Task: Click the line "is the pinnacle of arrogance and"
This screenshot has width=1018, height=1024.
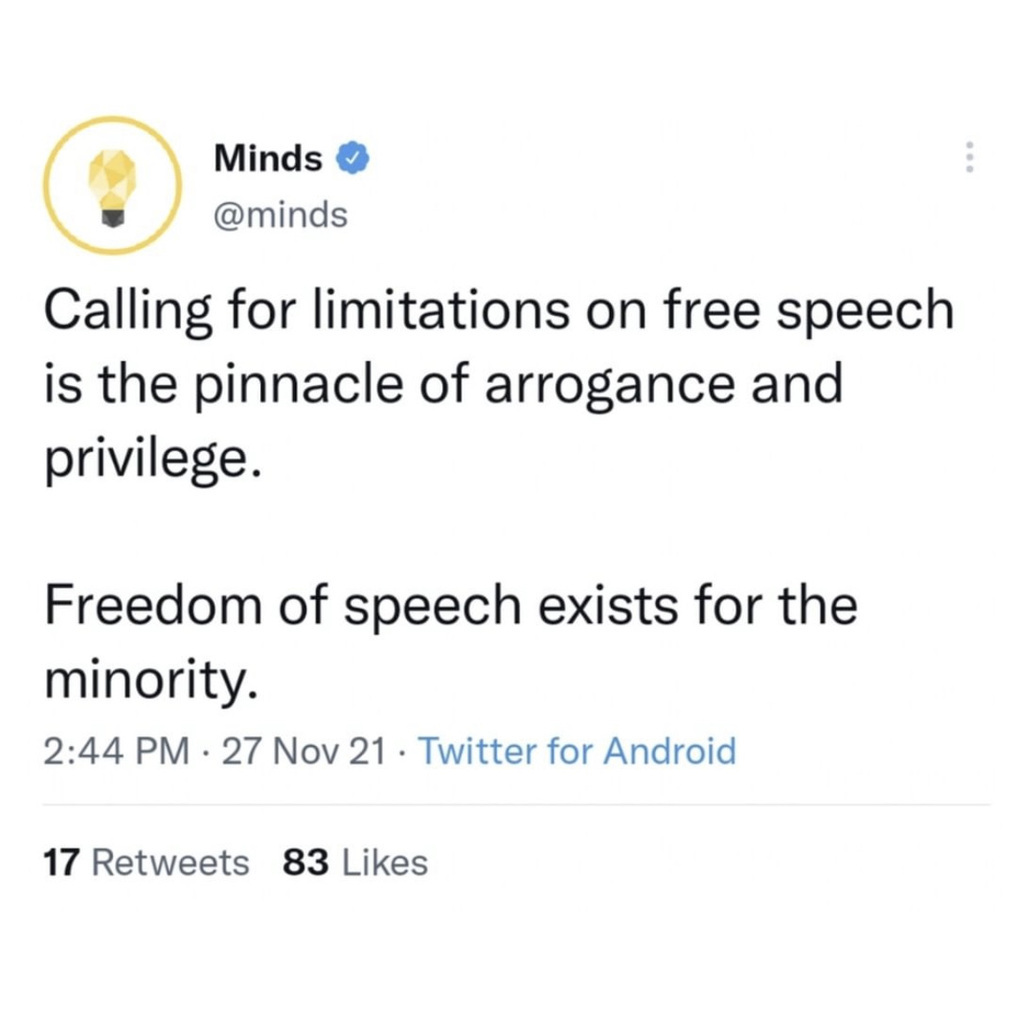Action: click(443, 386)
